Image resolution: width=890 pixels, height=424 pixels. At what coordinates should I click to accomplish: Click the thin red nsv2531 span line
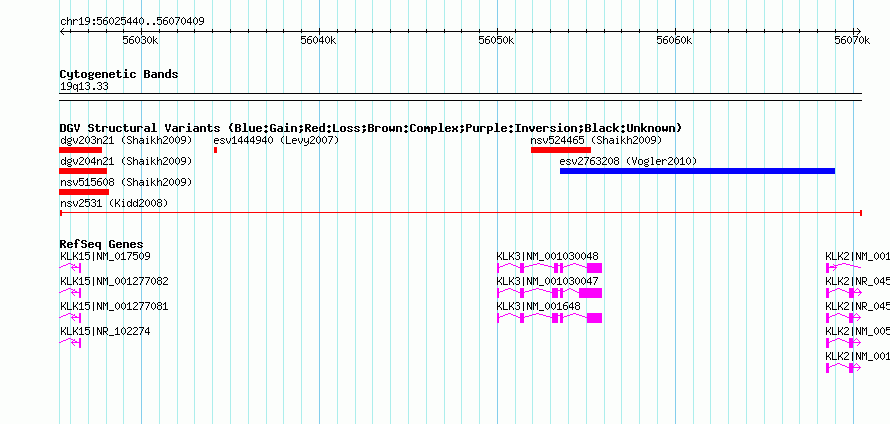[461, 213]
